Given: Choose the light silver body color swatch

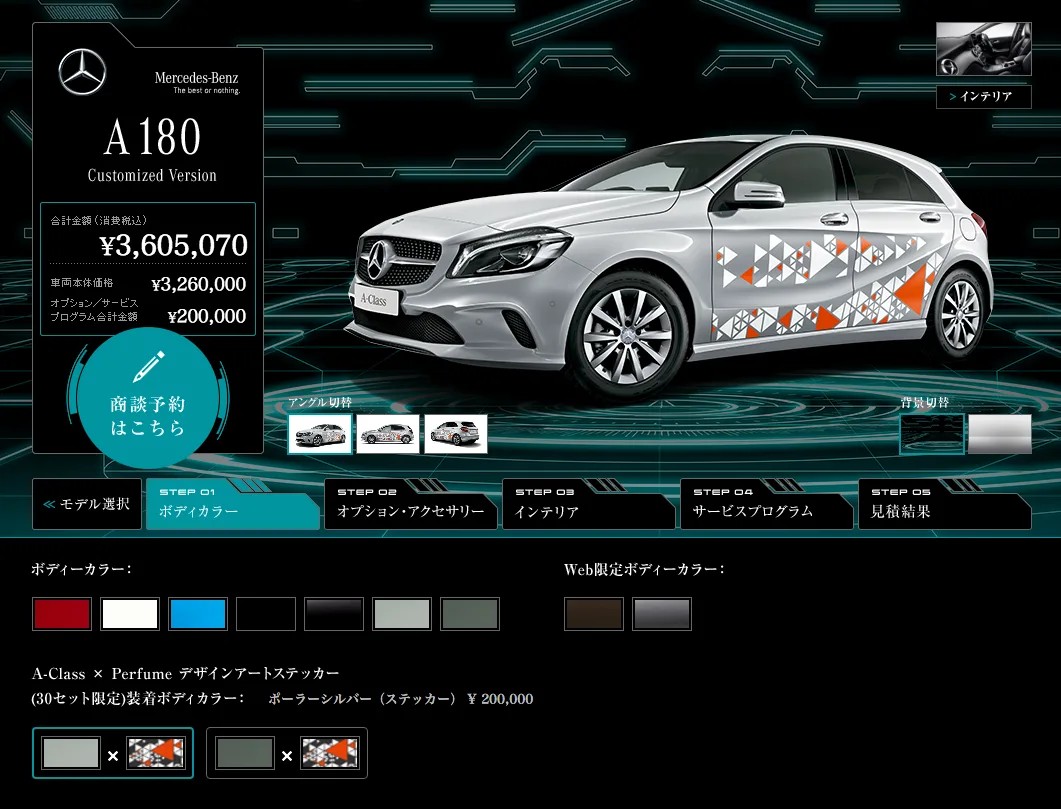Looking at the screenshot, I should pos(402,614).
